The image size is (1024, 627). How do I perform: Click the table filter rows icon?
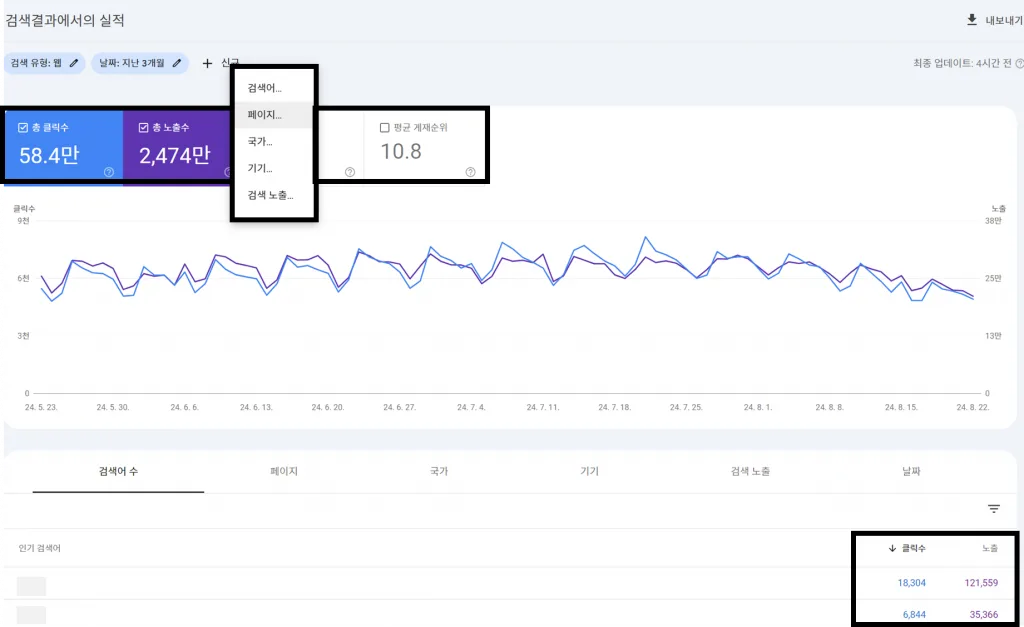click(x=993, y=509)
